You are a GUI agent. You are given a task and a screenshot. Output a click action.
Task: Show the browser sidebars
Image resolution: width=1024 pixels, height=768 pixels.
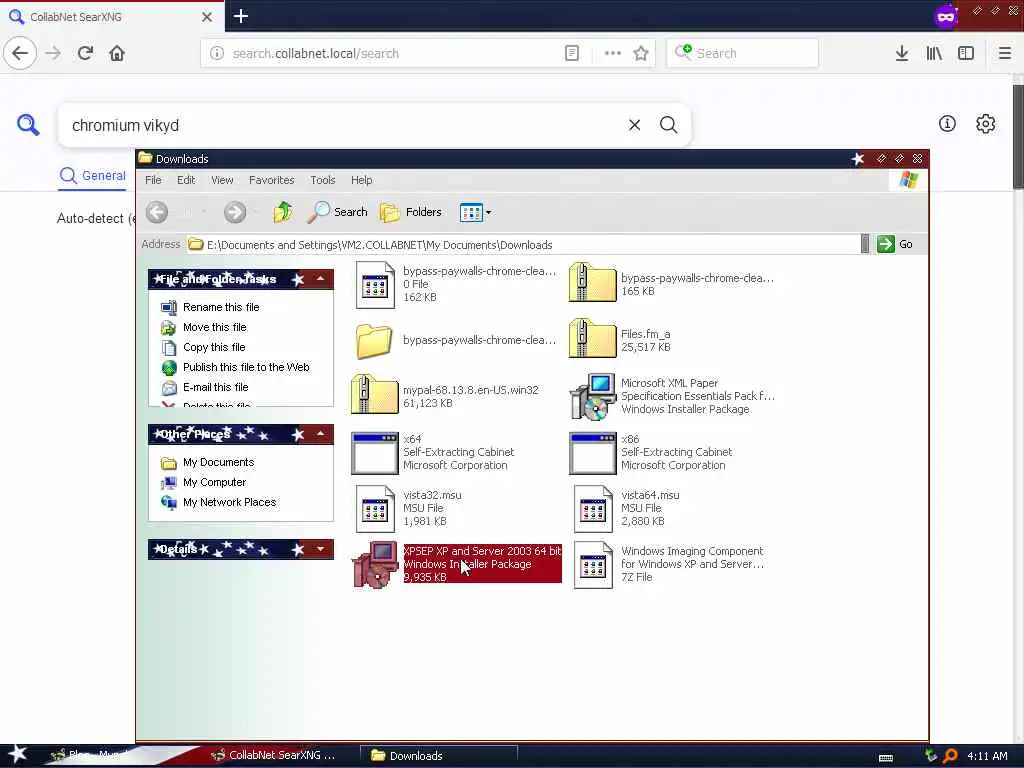pyautogui.click(x=966, y=53)
